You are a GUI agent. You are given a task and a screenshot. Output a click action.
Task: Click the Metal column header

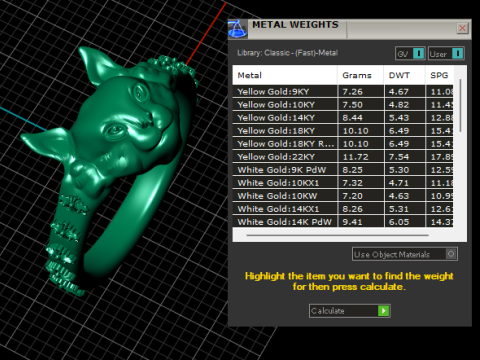[285, 75]
